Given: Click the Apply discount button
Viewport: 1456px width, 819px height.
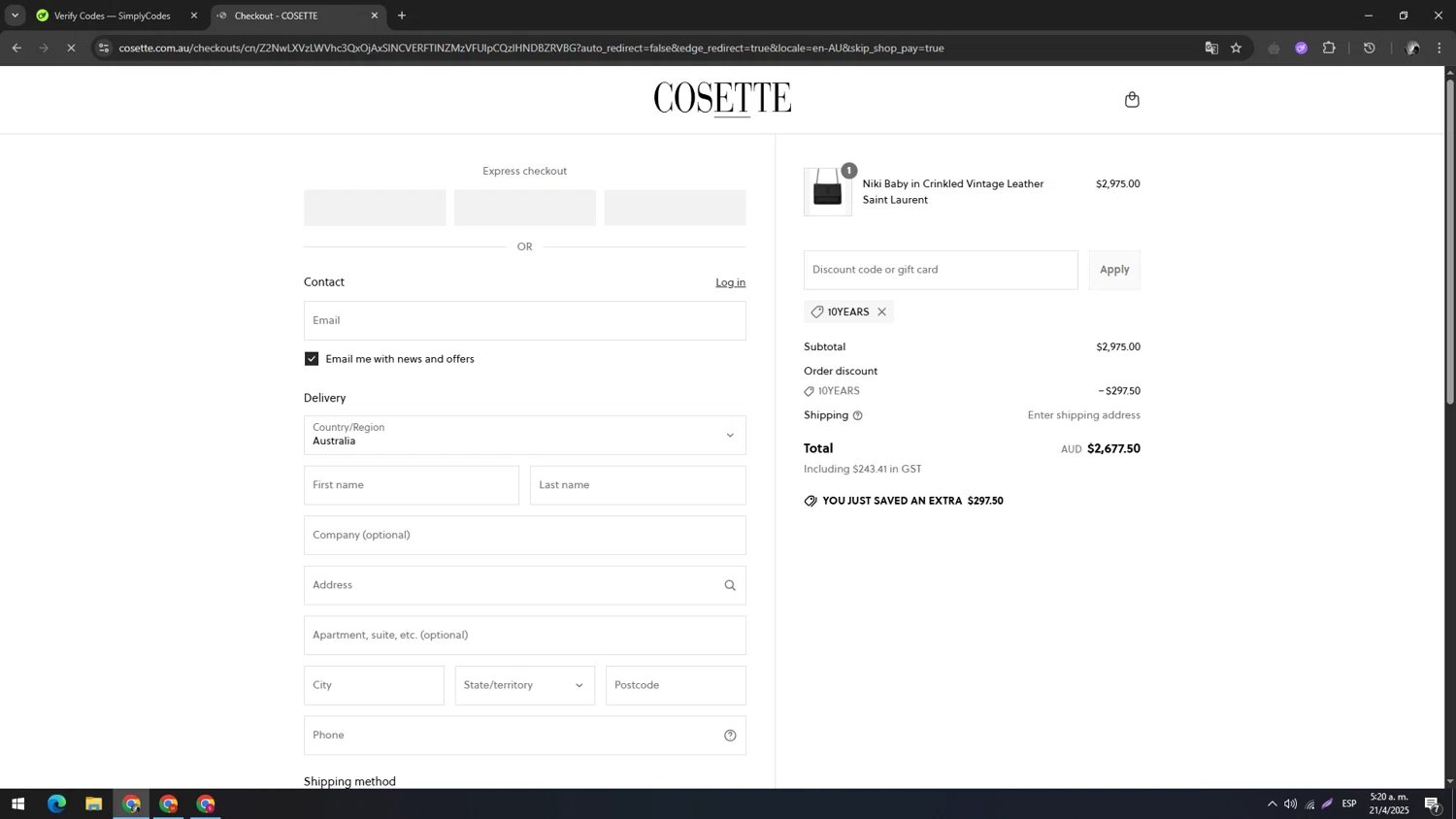Looking at the screenshot, I should pos(1114,270).
